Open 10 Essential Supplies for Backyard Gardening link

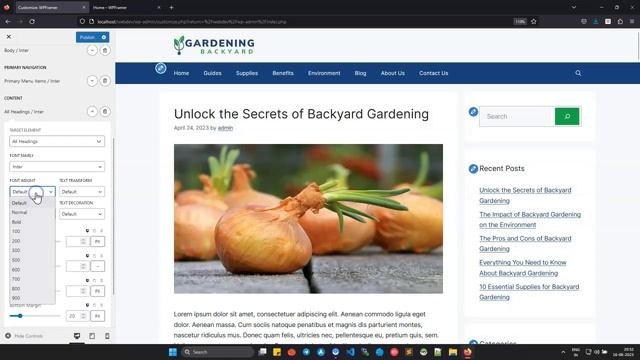tap(529, 292)
